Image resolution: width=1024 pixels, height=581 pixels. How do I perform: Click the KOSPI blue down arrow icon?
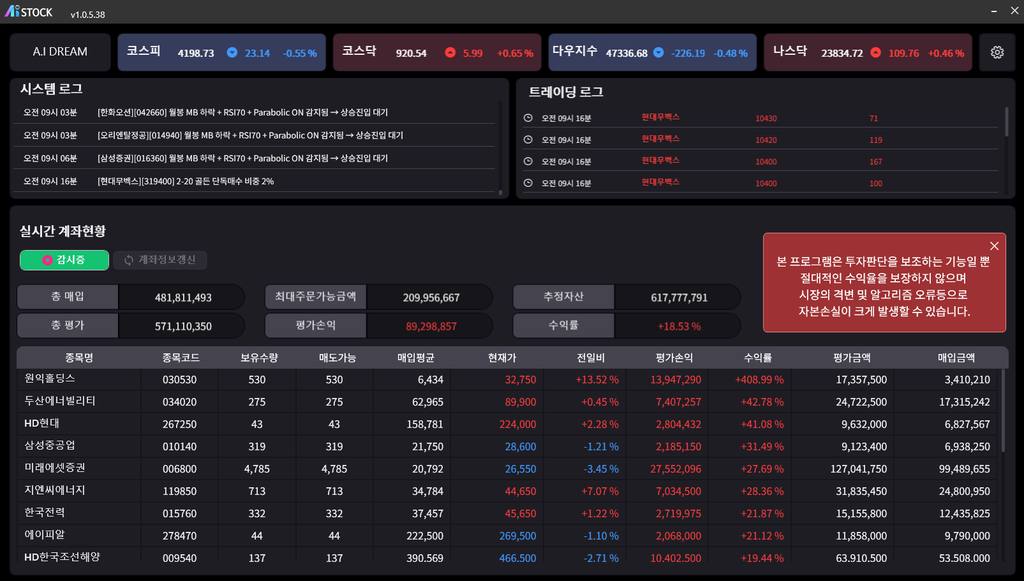coord(232,52)
